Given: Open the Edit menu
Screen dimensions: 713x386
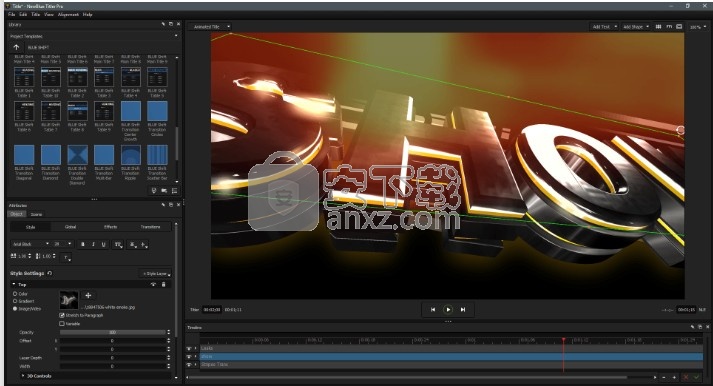Looking at the screenshot, I should coord(23,15).
